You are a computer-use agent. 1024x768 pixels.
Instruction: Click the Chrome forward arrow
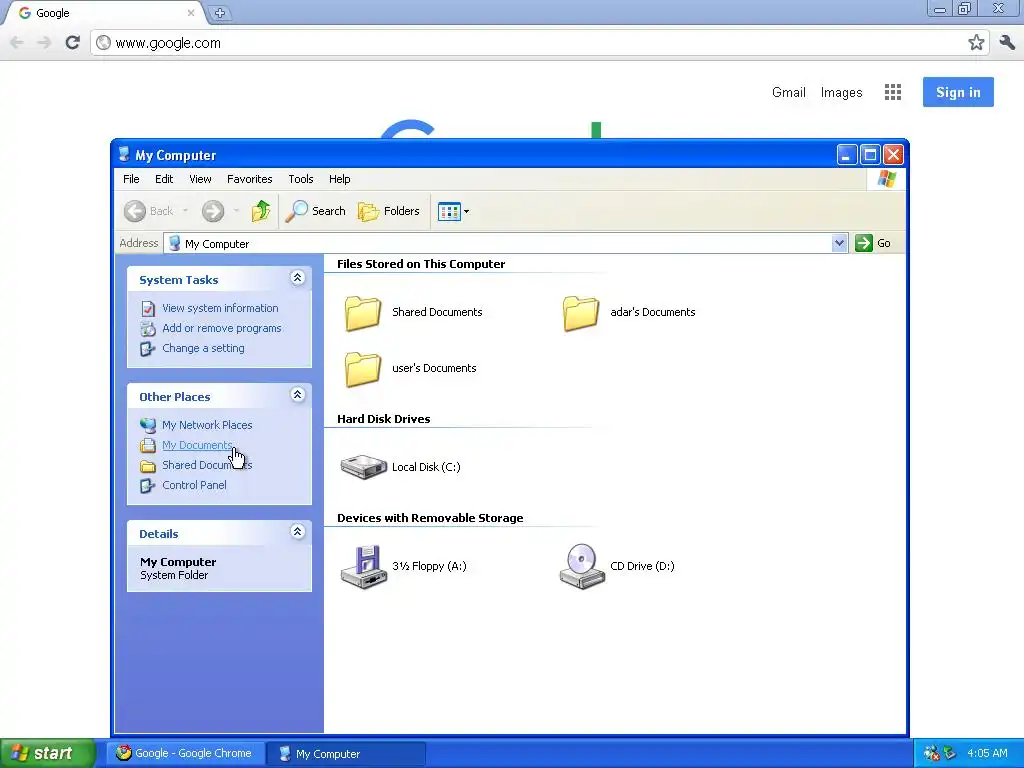[x=44, y=42]
